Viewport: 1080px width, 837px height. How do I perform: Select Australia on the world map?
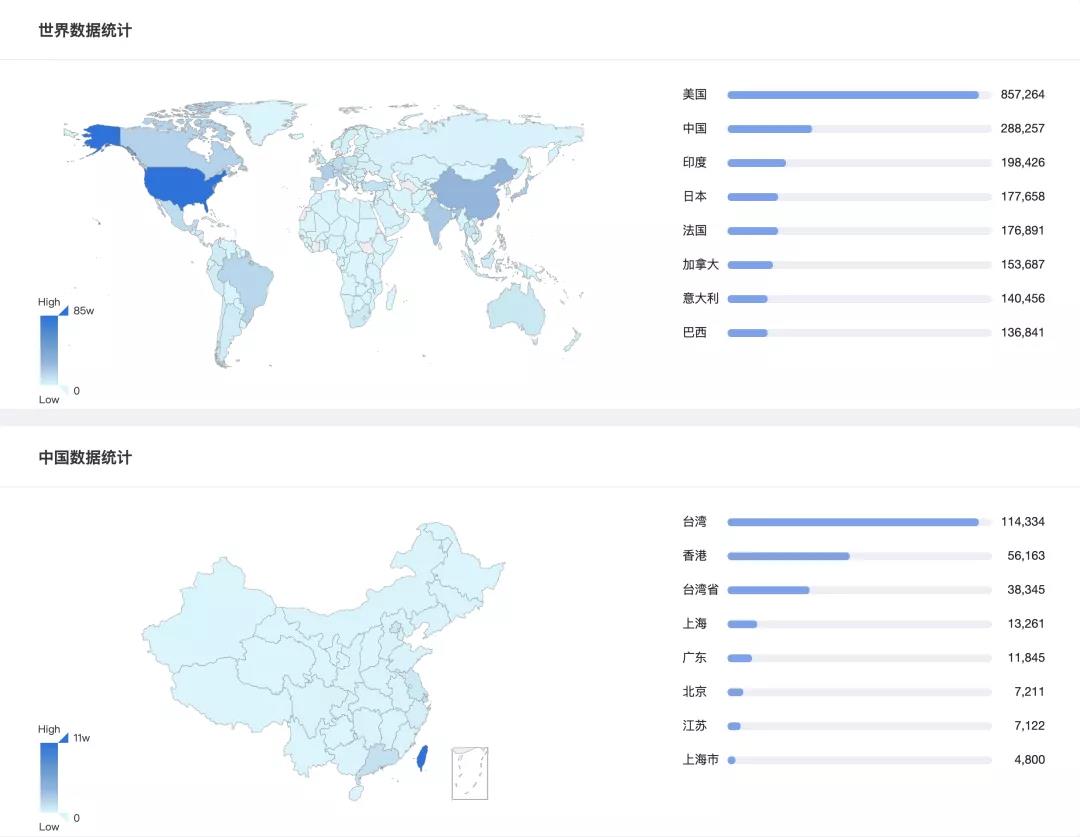(517, 311)
